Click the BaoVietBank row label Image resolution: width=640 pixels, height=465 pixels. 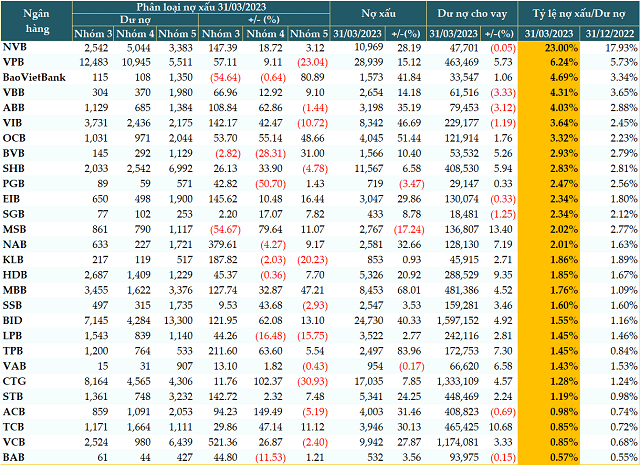tap(31, 76)
